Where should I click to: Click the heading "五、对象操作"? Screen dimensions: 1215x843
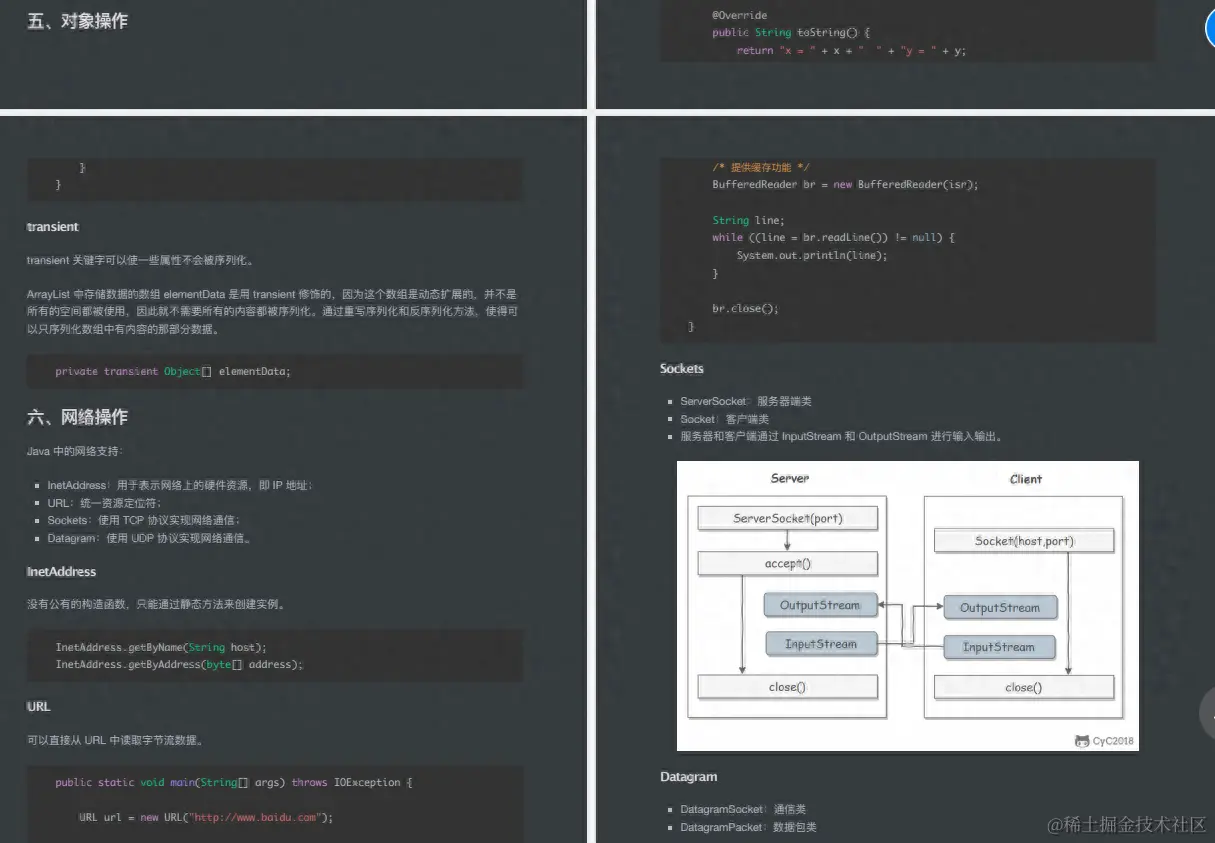click(77, 21)
